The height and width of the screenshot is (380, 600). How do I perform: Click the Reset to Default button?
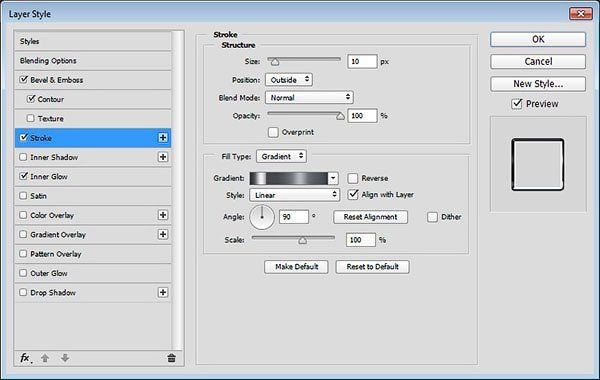(x=372, y=267)
